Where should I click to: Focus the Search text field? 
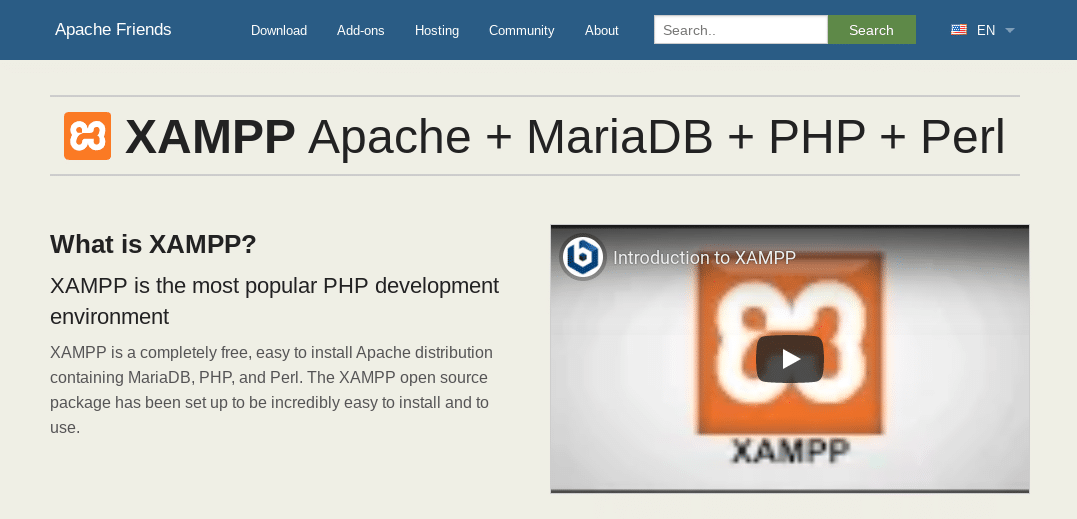pyautogui.click(x=740, y=30)
